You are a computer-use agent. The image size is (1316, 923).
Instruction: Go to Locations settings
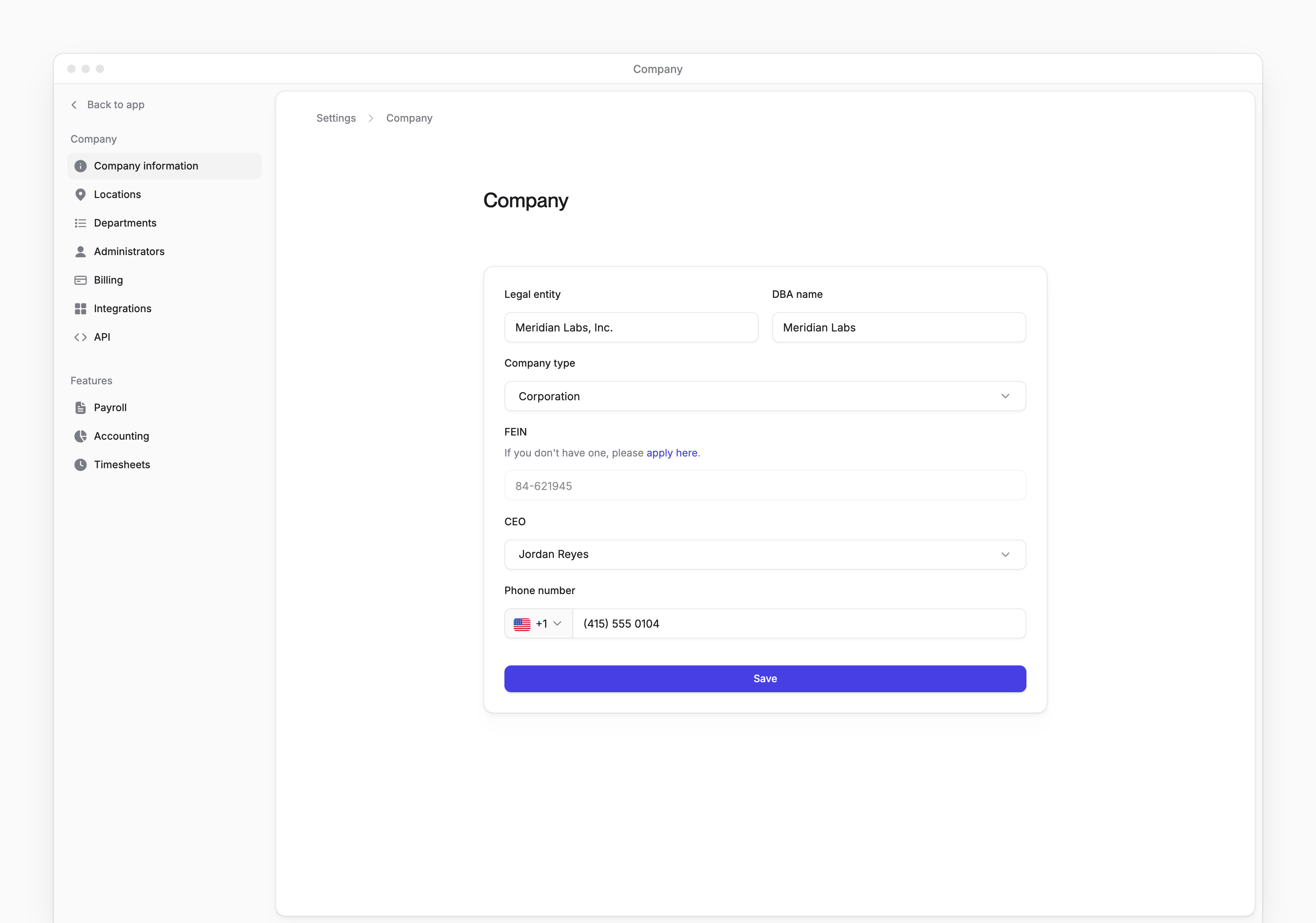[164, 195]
